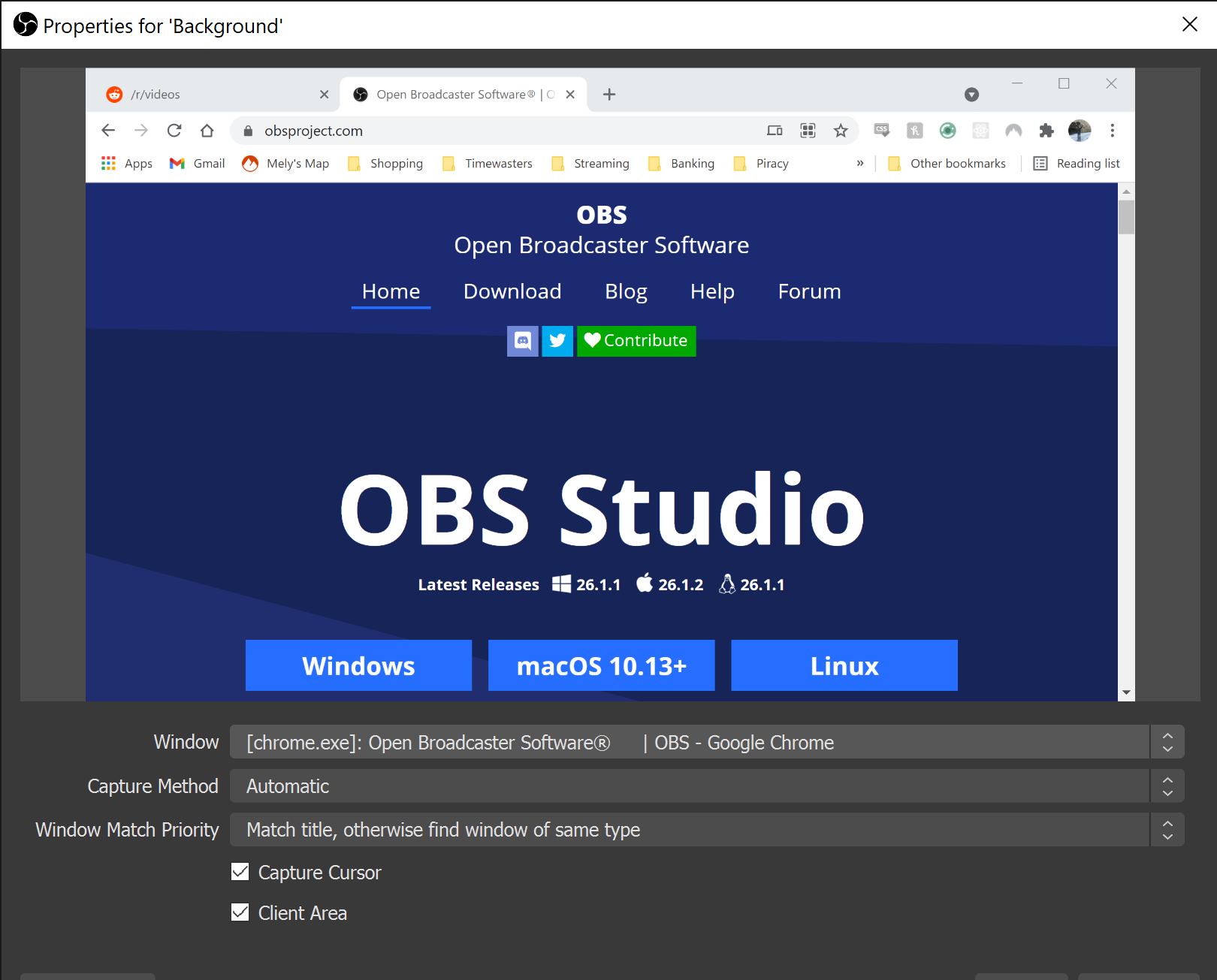Click the Windows download button

click(358, 665)
